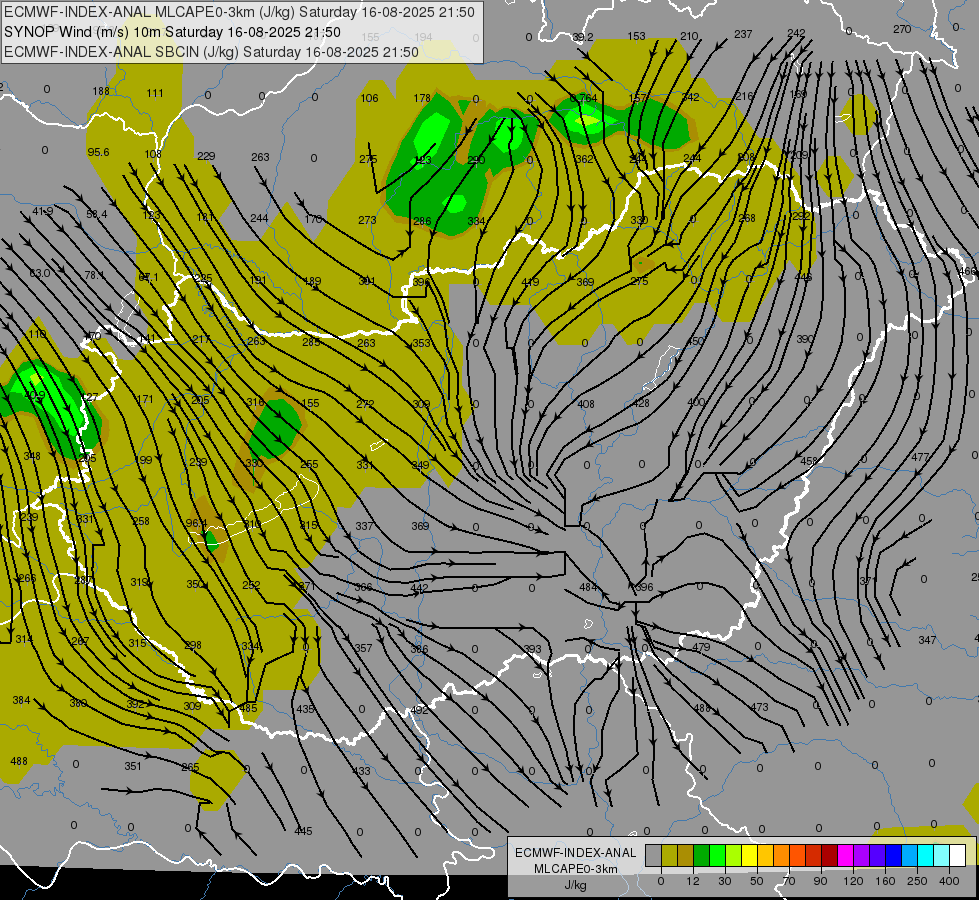979x900 pixels.
Task: Click the legend tick label 120
Action: pos(853,881)
